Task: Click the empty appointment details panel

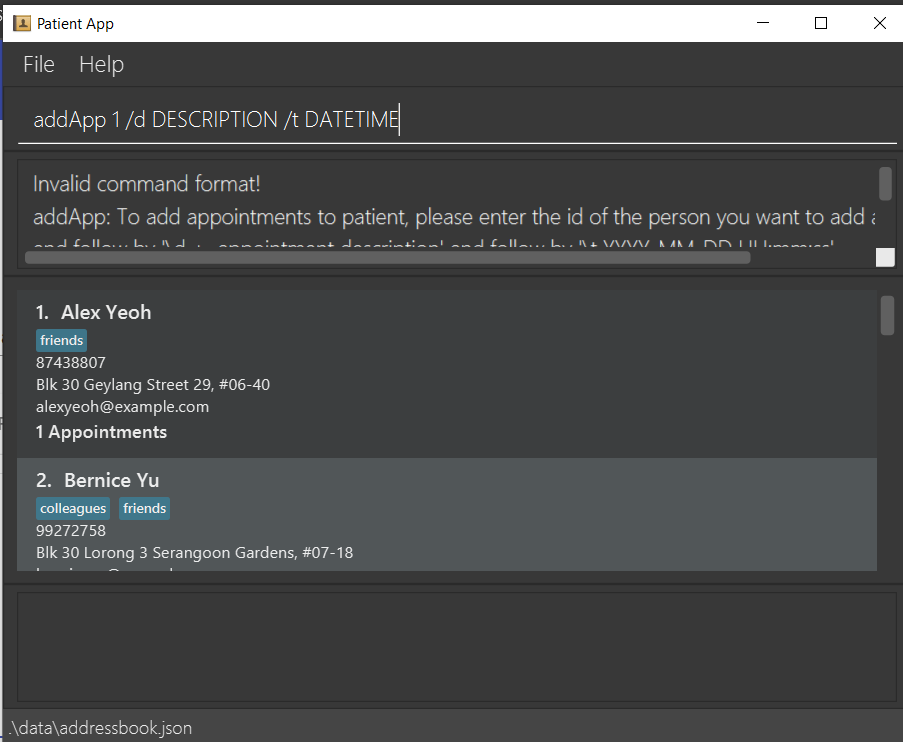Action: tap(457, 647)
